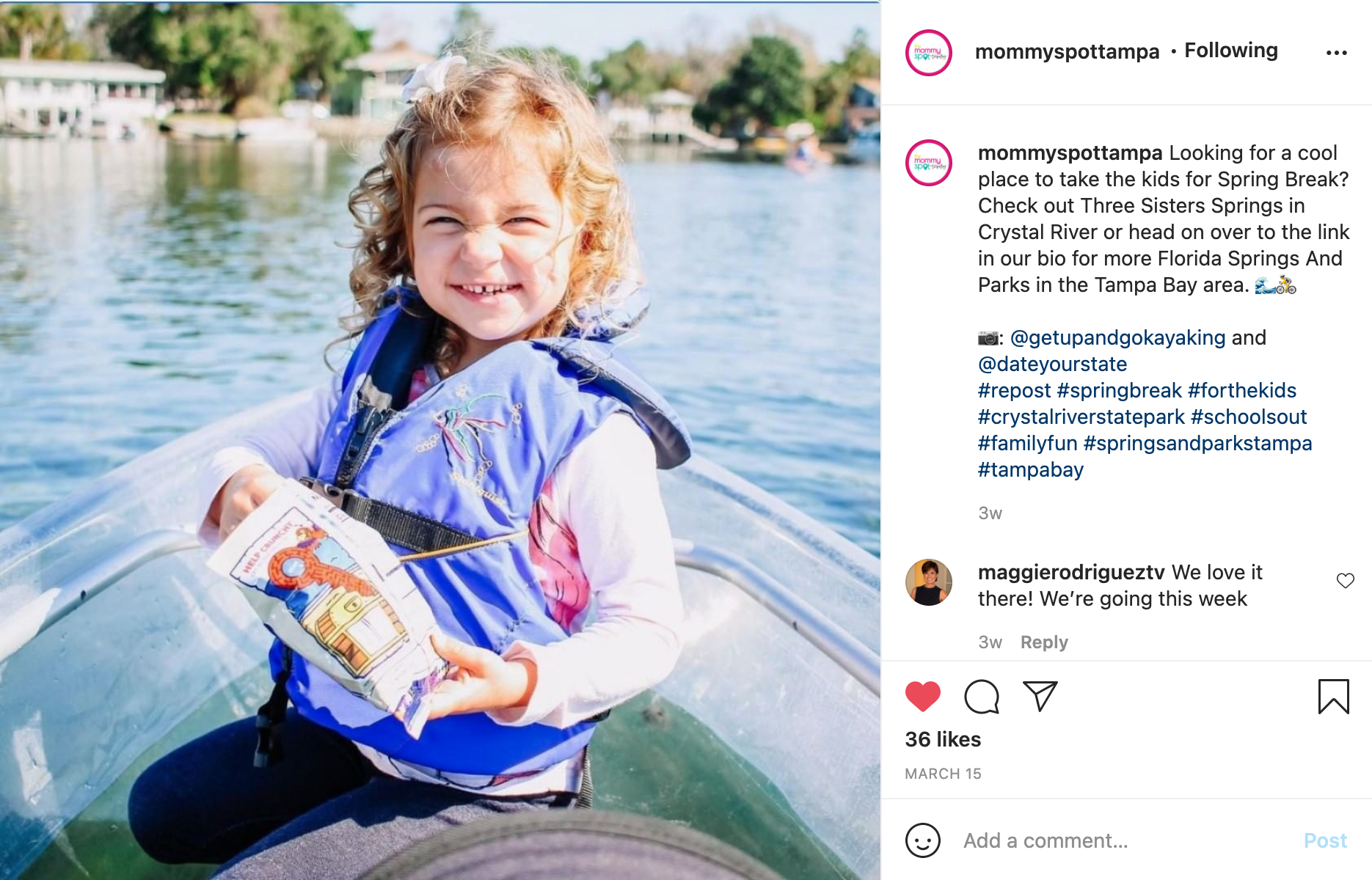Image resolution: width=1372 pixels, height=880 pixels.
Task: Save post using the bookmark icon
Action: 1333,697
